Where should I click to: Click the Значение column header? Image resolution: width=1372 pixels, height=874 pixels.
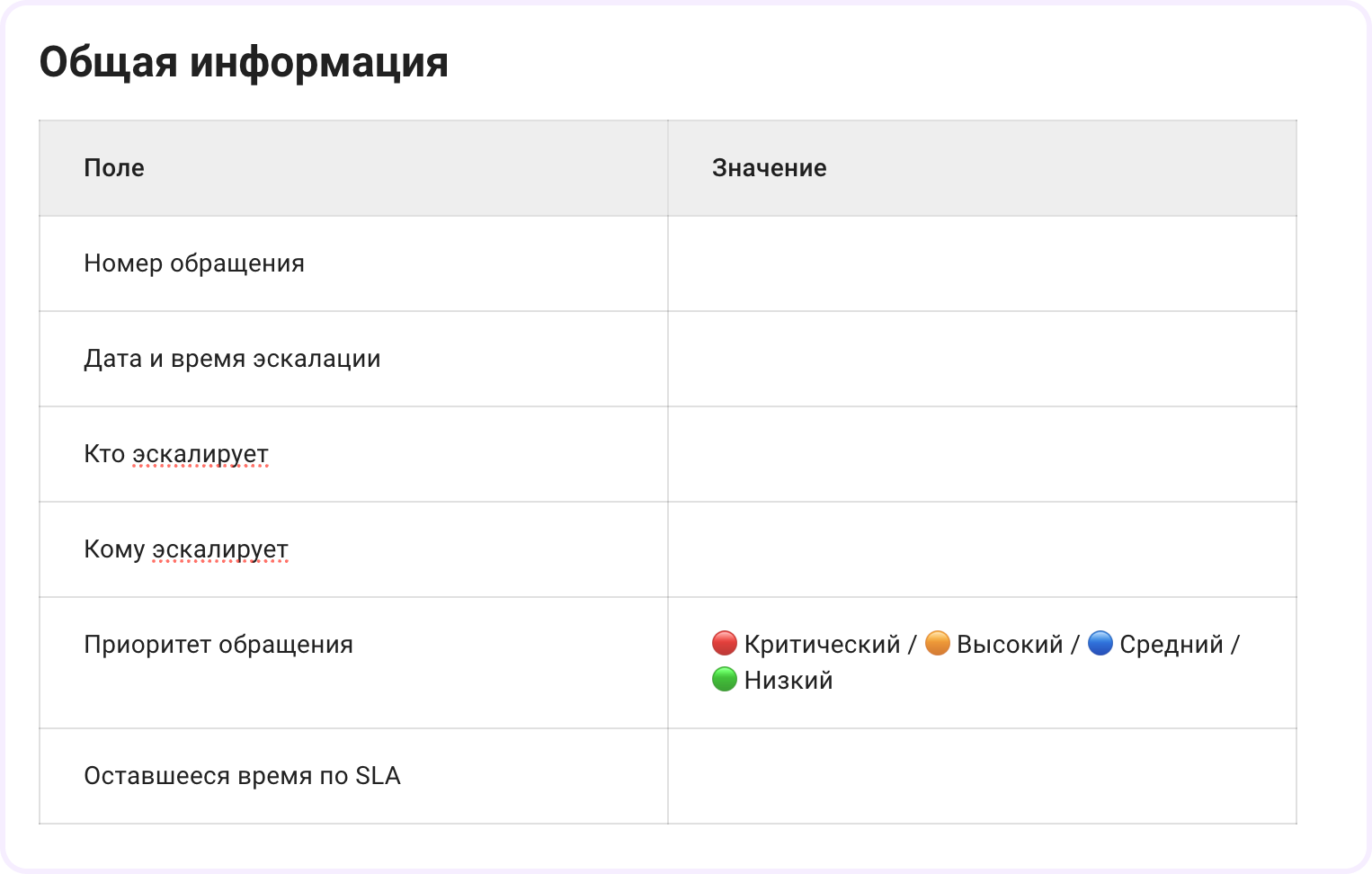(x=769, y=168)
